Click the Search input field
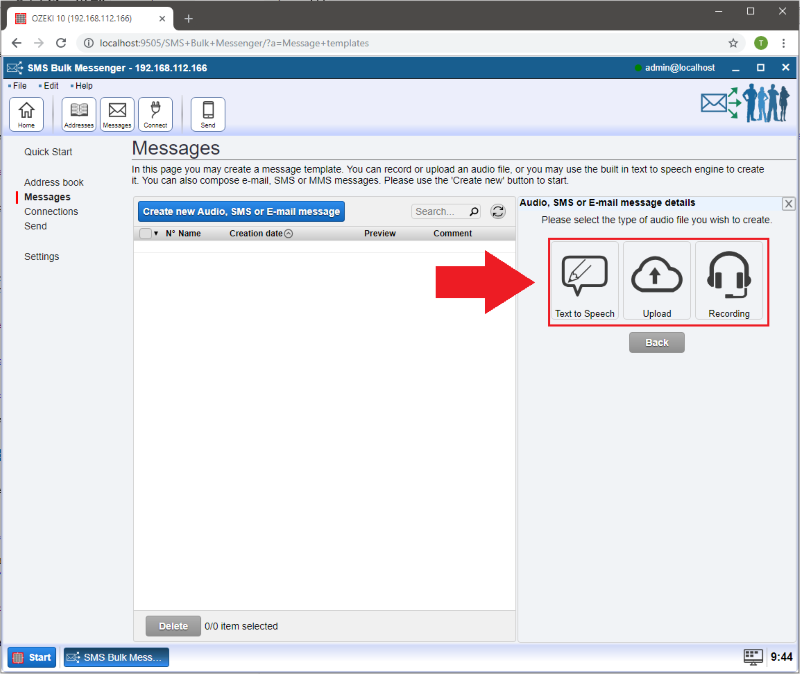 point(439,212)
